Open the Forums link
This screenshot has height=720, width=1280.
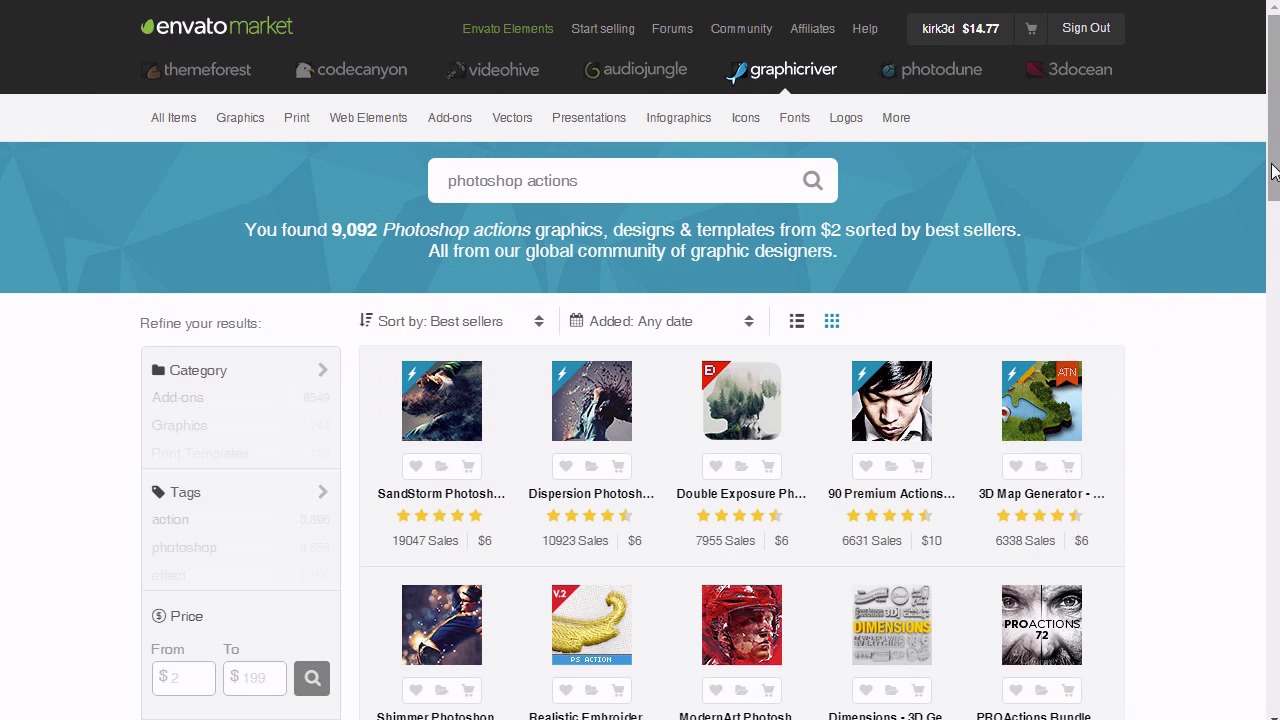coord(672,29)
